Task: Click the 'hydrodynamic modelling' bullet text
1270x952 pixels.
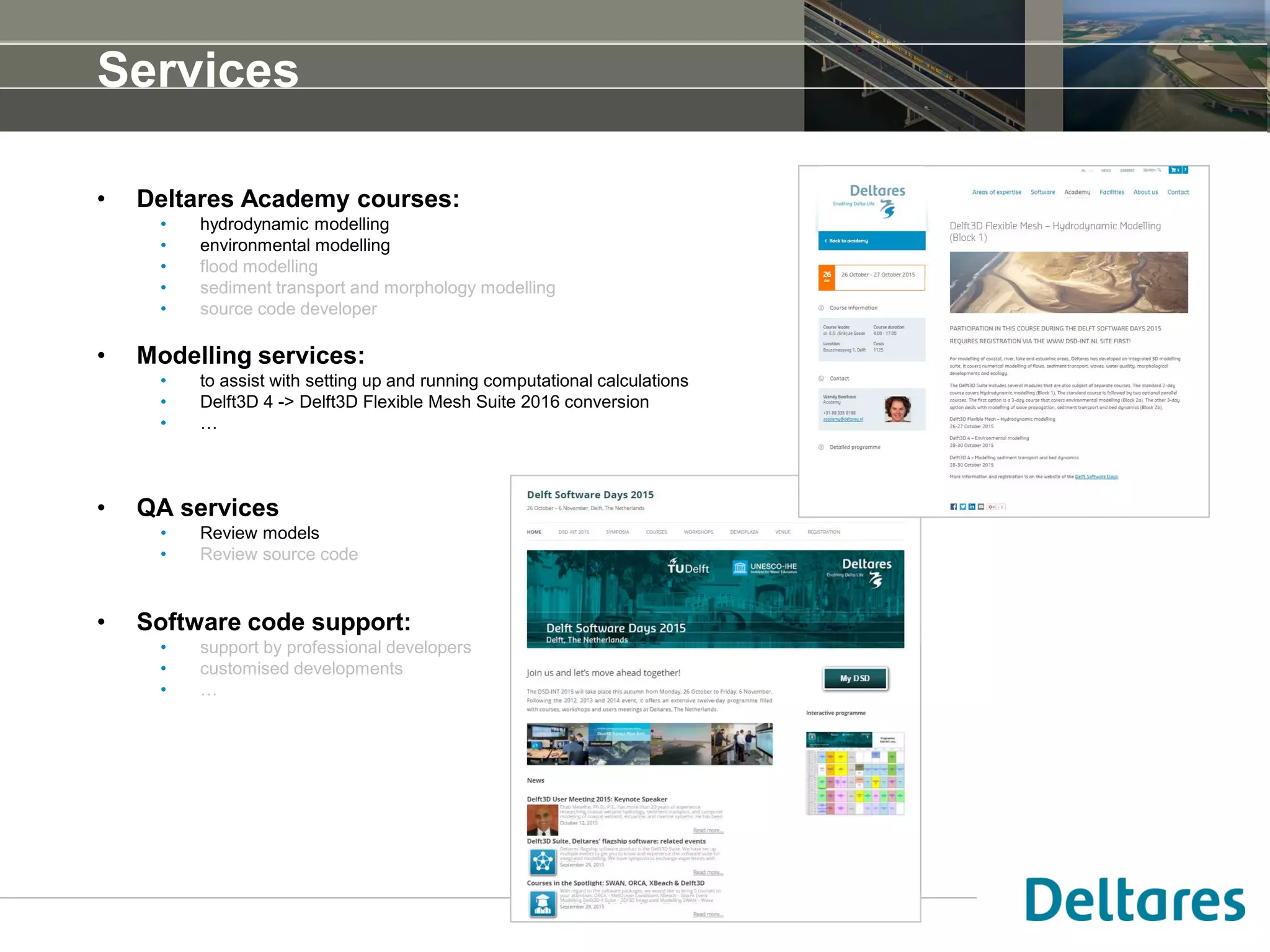Action: tap(295, 224)
